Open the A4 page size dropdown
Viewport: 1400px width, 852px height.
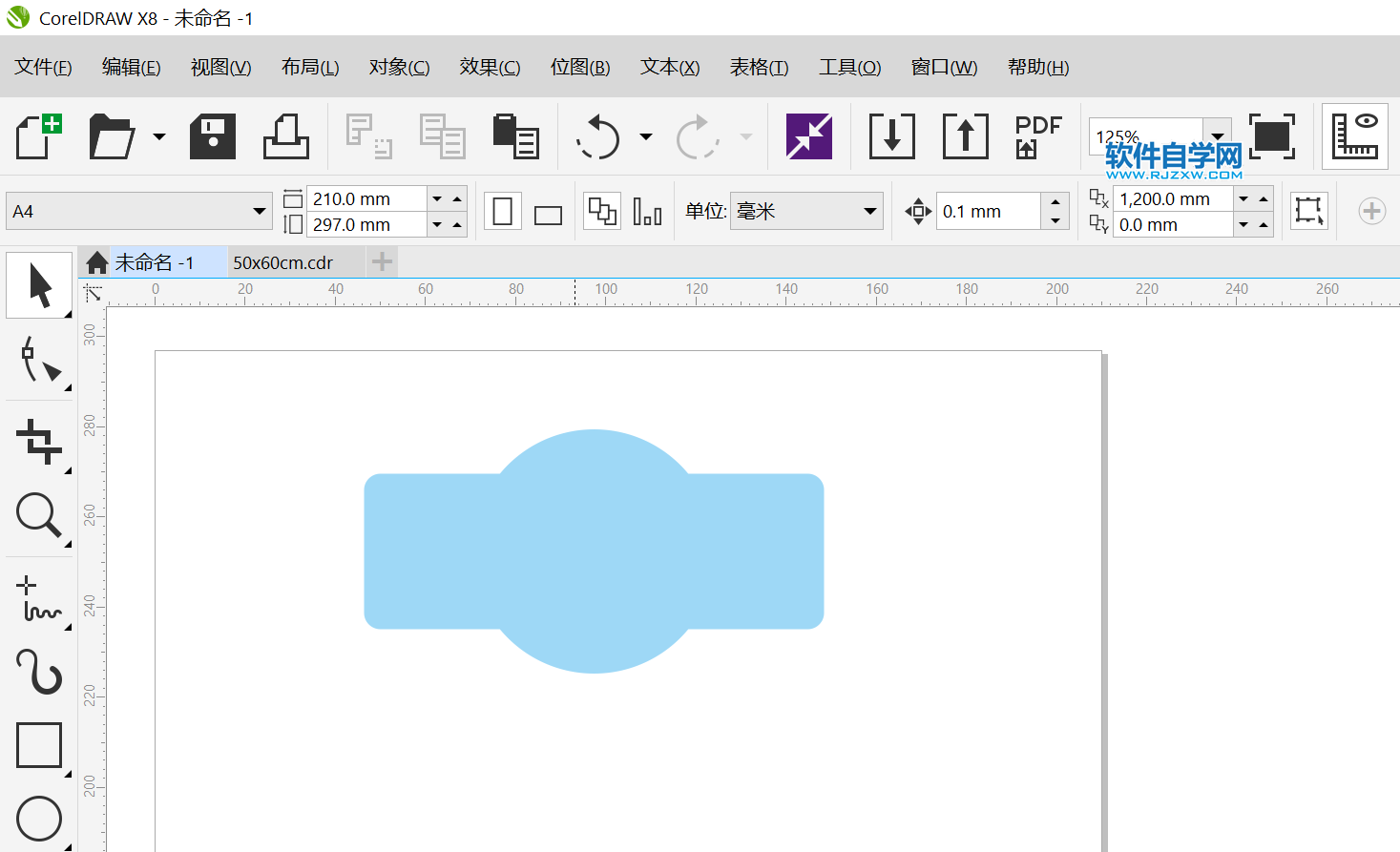pyautogui.click(x=260, y=212)
